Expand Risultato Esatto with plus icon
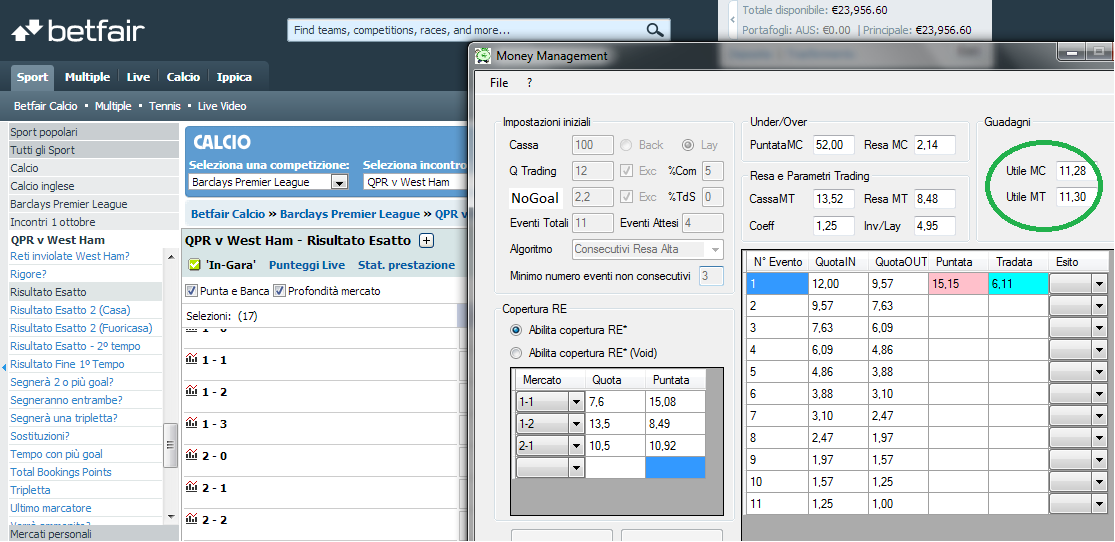 [426, 240]
